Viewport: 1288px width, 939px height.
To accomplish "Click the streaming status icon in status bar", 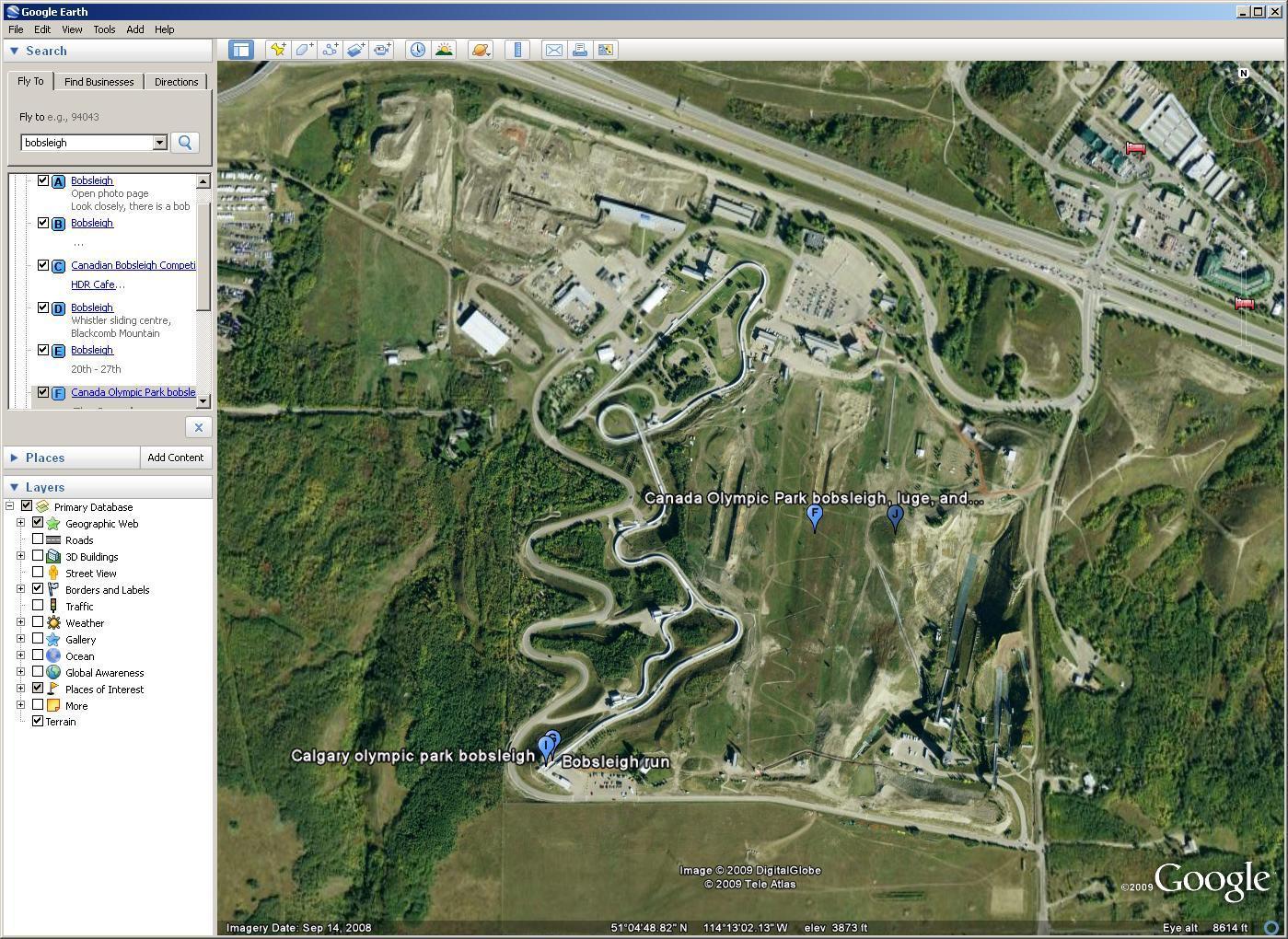I will click(1272, 928).
